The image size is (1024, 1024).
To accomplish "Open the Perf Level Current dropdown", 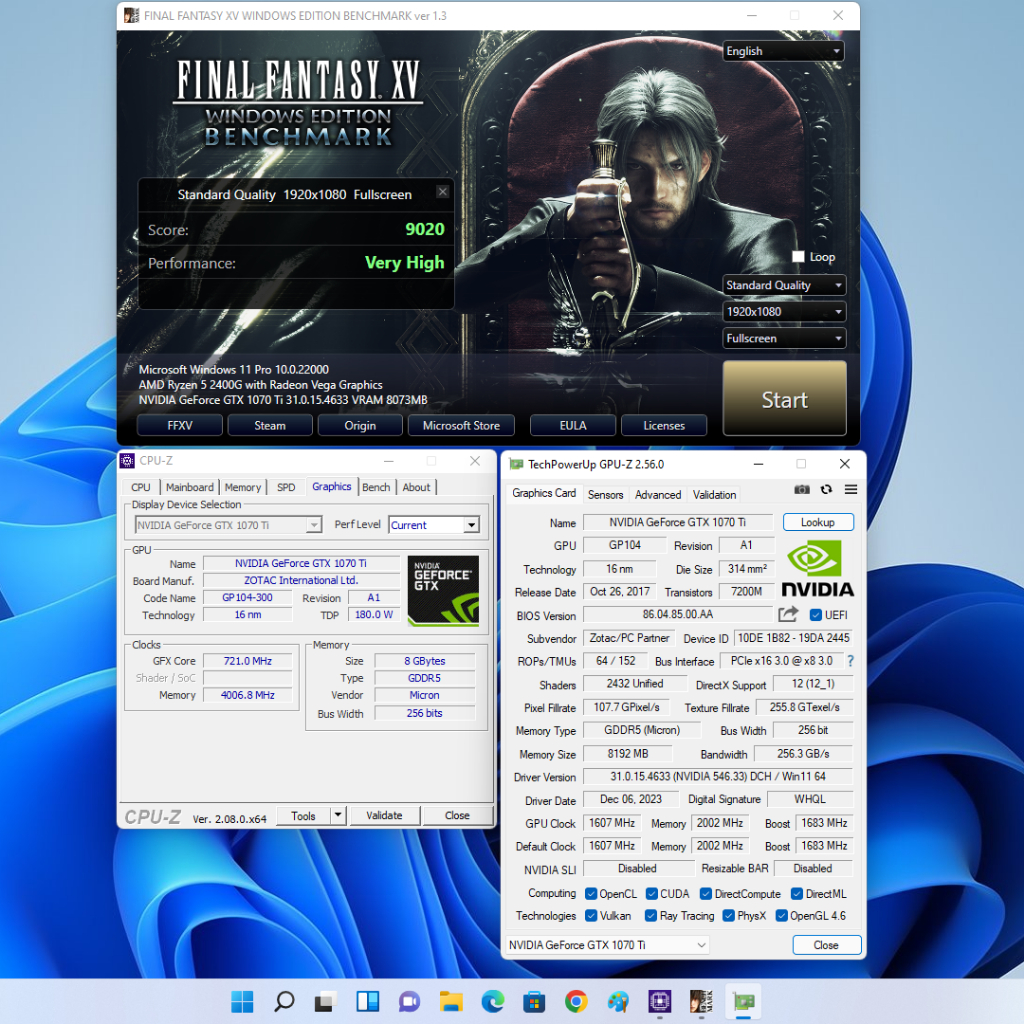I will coord(434,525).
